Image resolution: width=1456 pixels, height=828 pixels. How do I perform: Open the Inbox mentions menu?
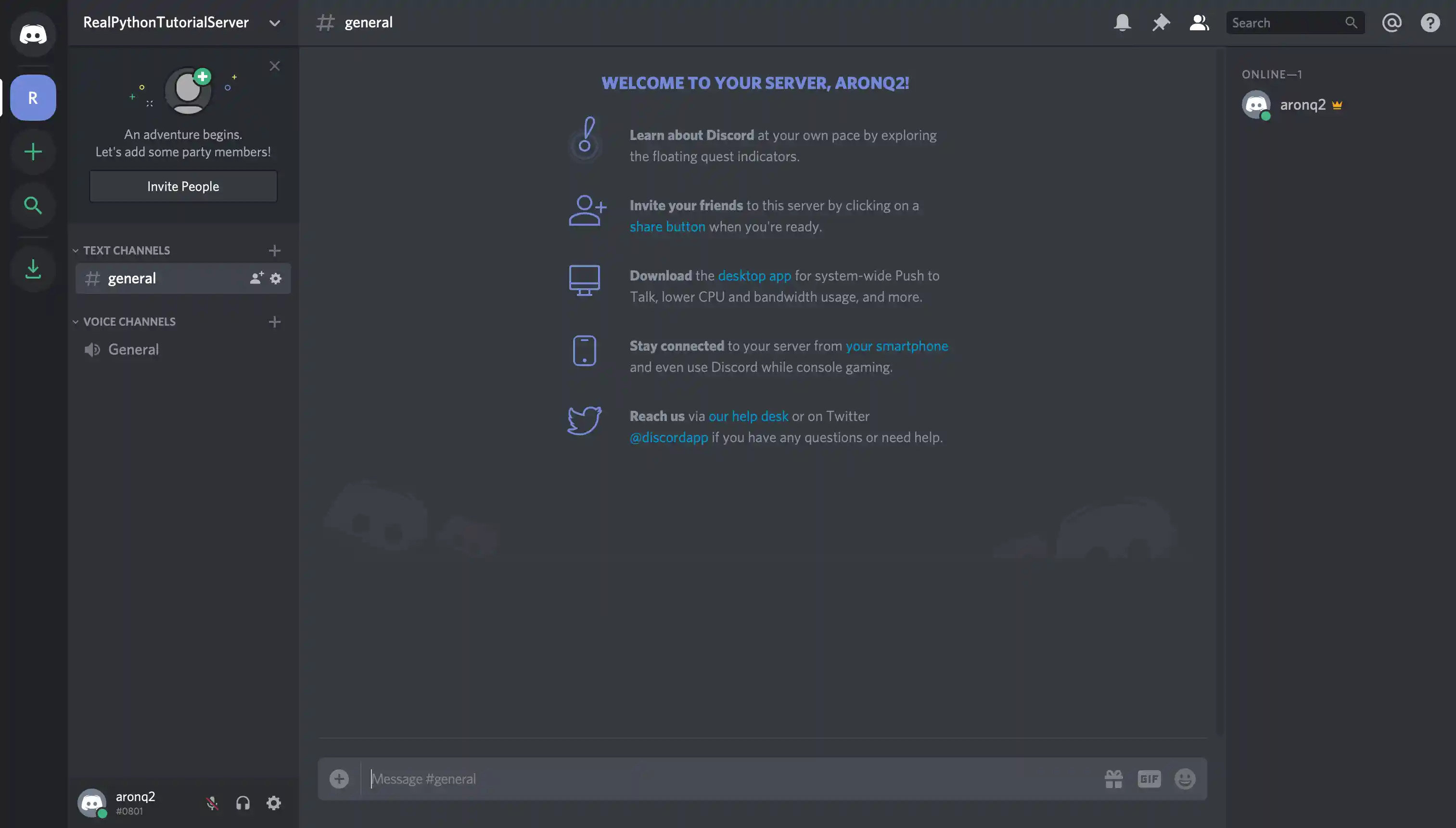tap(1391, 22)
